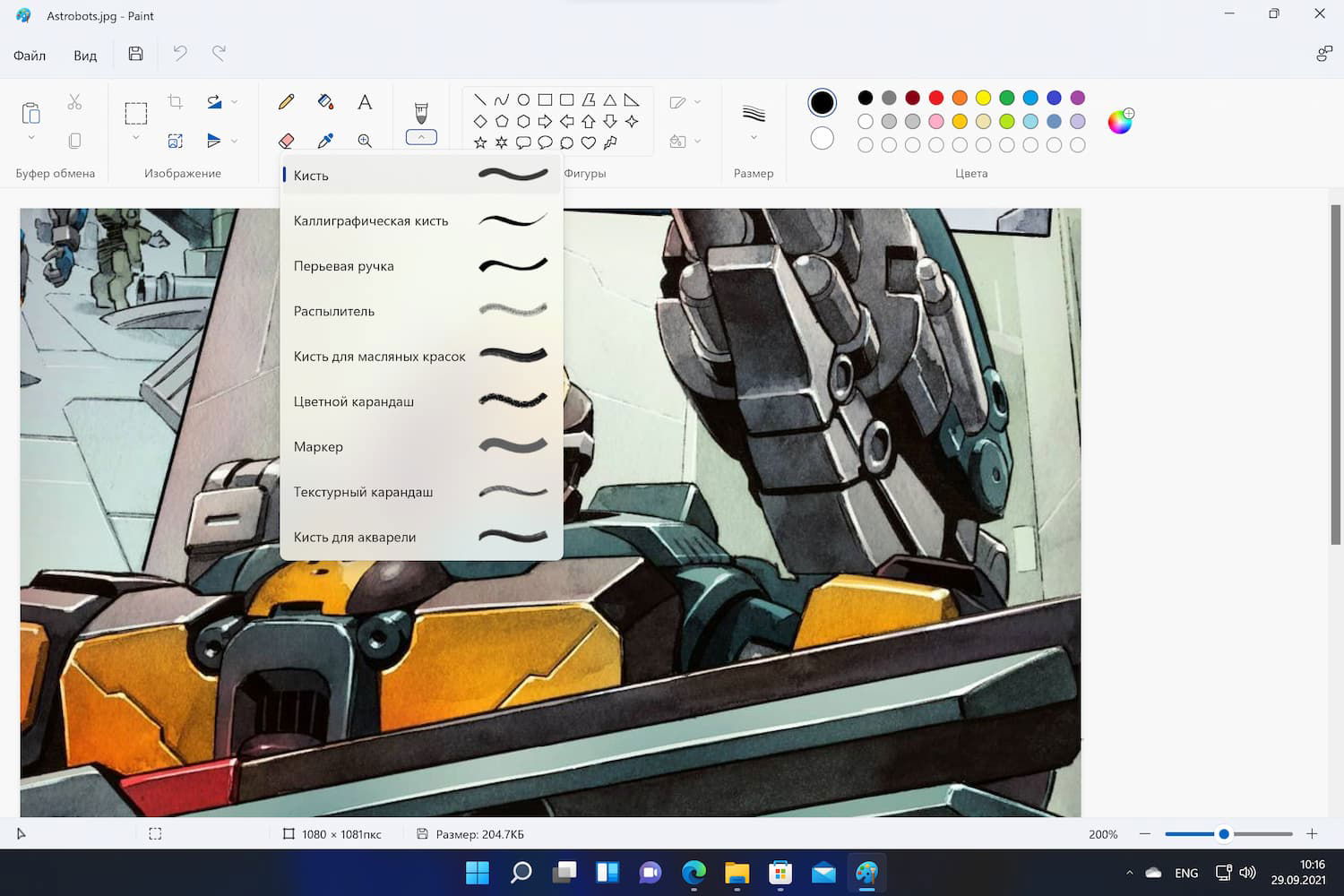
Task: Click the Edit colors rainbow wheel
Action: (1120, 121)
